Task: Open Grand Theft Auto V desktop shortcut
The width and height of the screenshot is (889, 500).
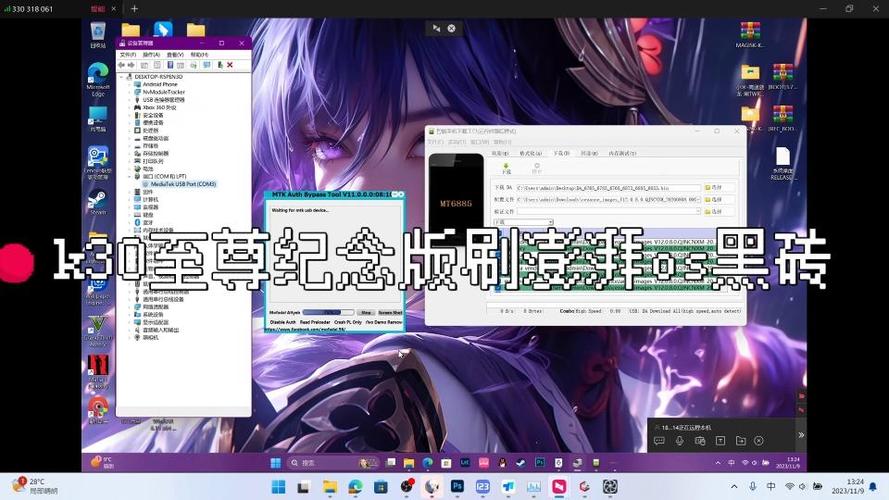Action: tap(98, 331)
